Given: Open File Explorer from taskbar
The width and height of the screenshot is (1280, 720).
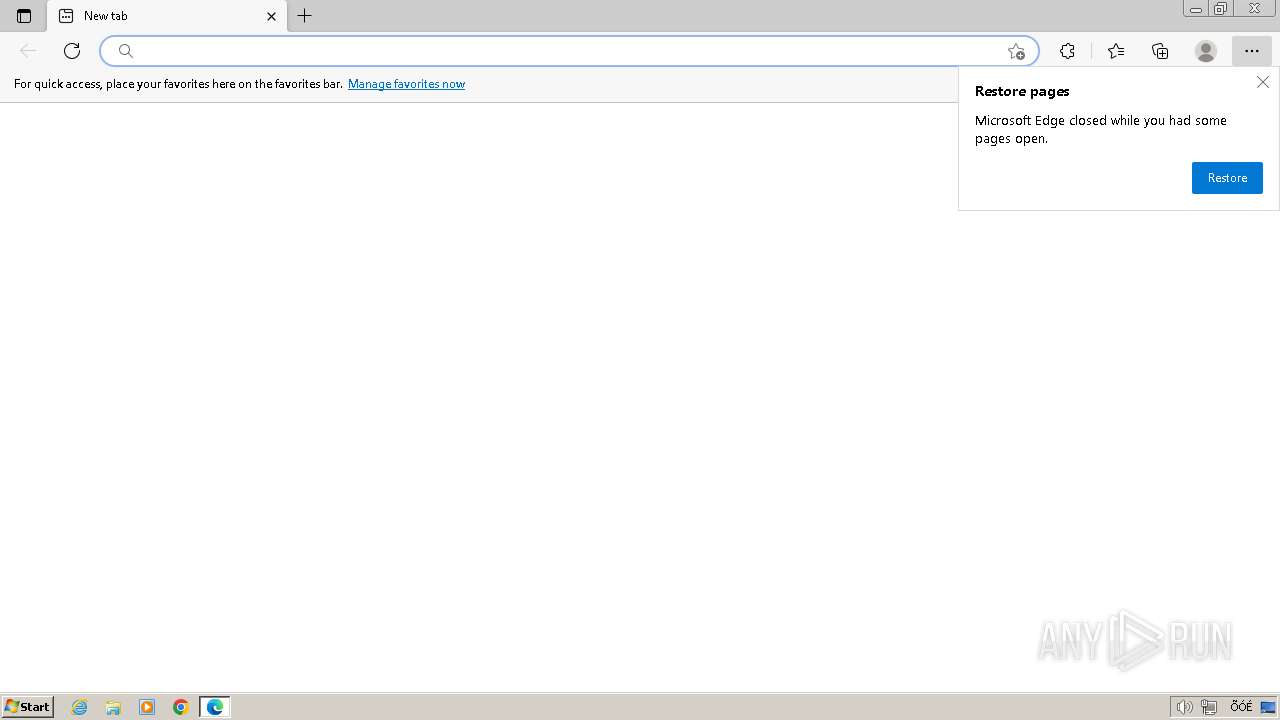Looking at the screenshot, I should (x=113, y=707).
